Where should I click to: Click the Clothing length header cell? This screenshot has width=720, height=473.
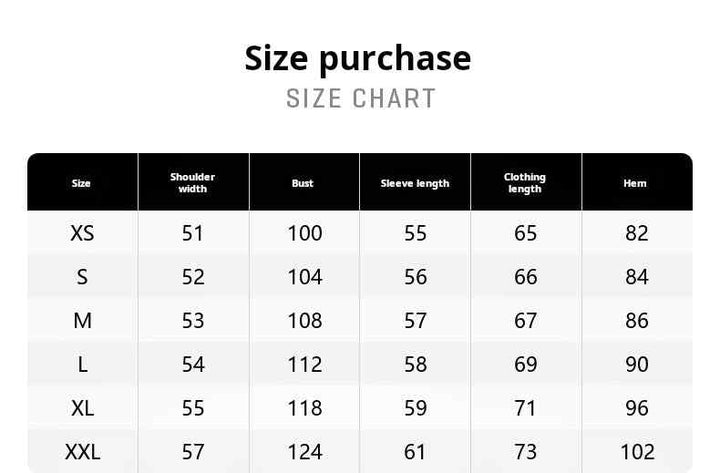click(x=525, y=183)
